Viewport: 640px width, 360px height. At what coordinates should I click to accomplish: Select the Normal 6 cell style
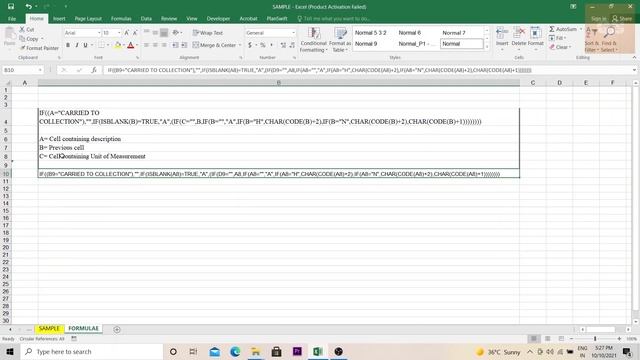coord(409,33)
